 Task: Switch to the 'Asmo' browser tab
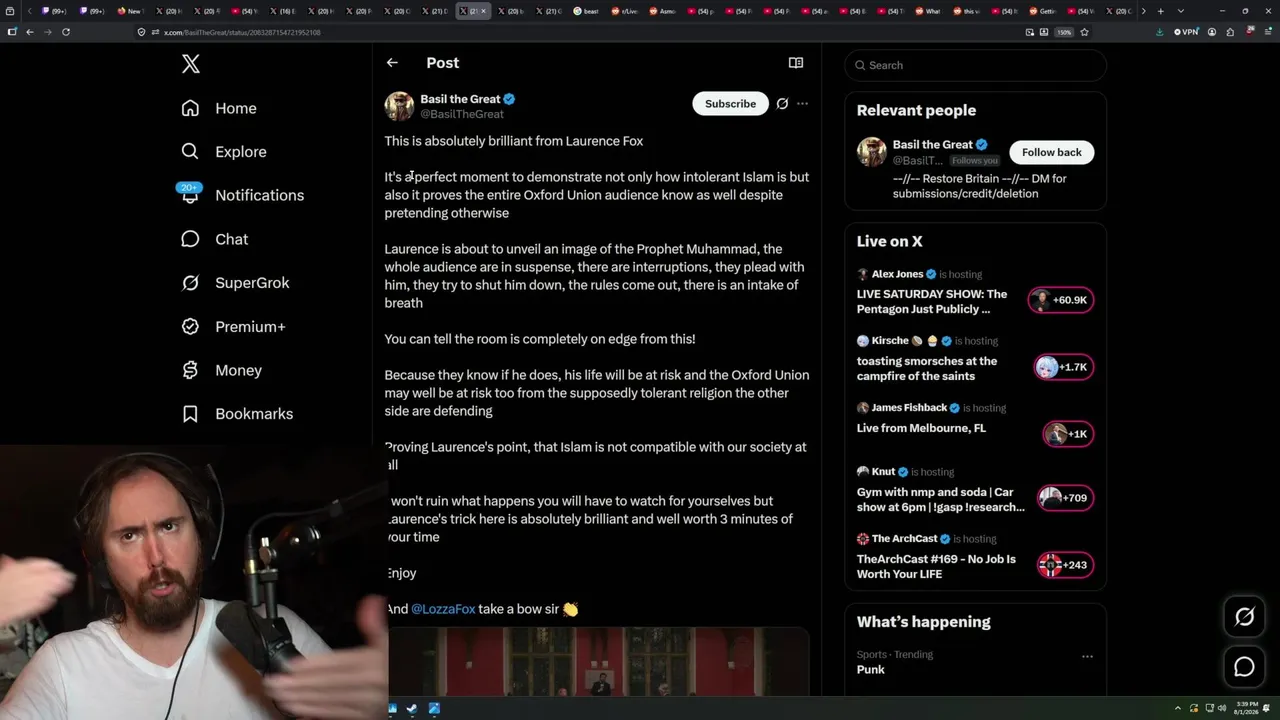[x=663, y=11]
